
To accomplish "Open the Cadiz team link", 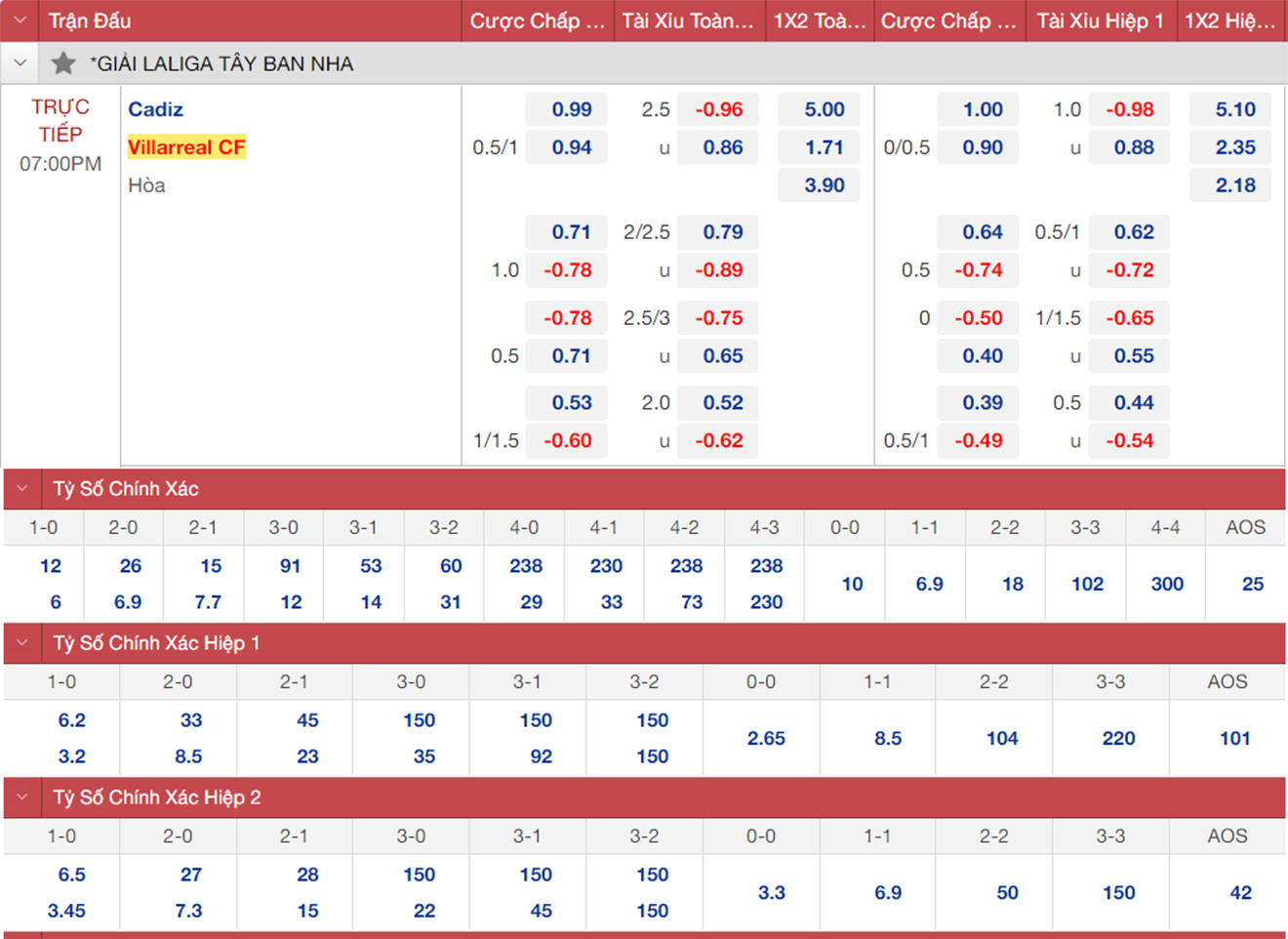I will 155,109.
